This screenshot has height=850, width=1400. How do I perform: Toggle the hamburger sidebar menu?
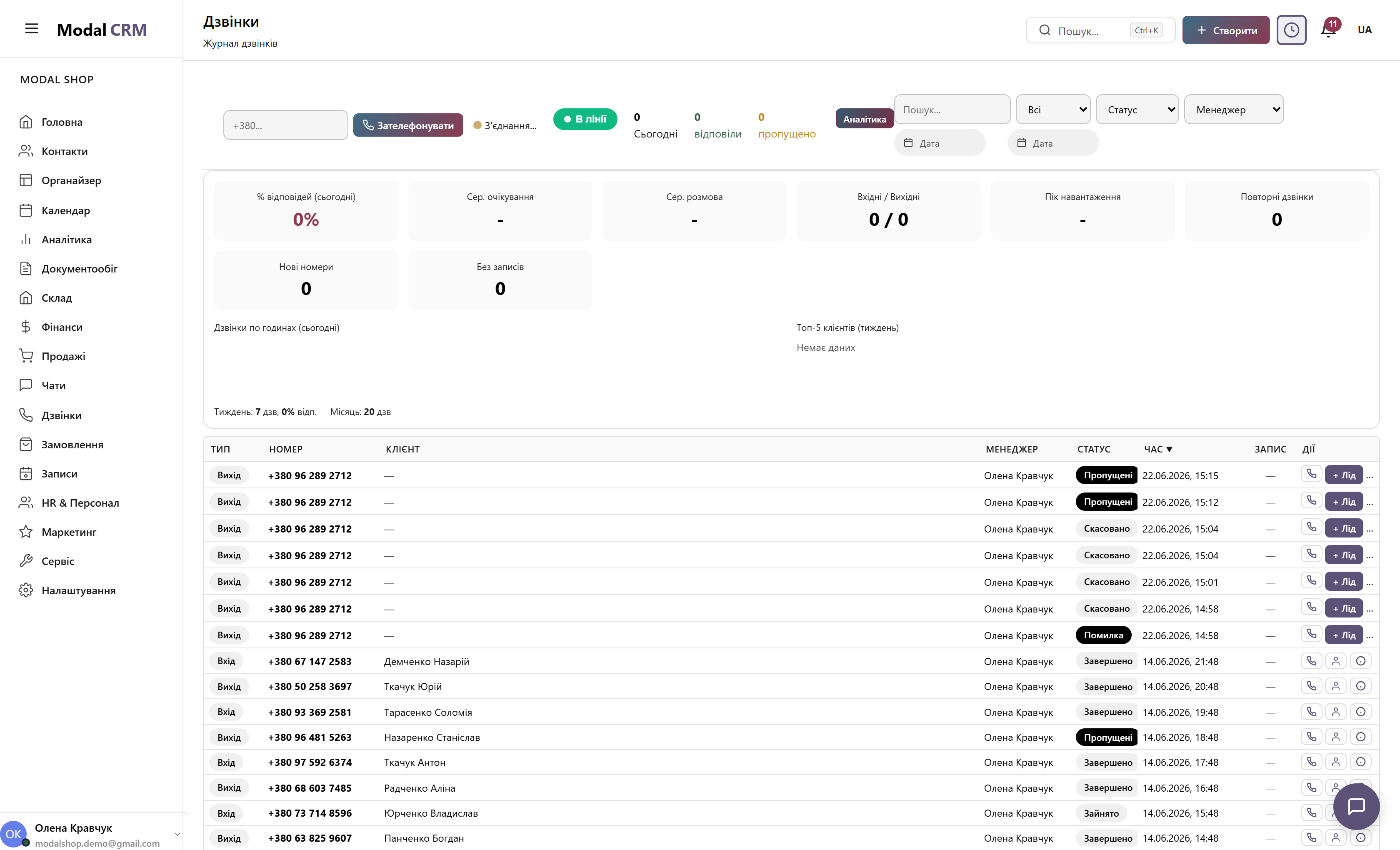(x=32, y=29)
